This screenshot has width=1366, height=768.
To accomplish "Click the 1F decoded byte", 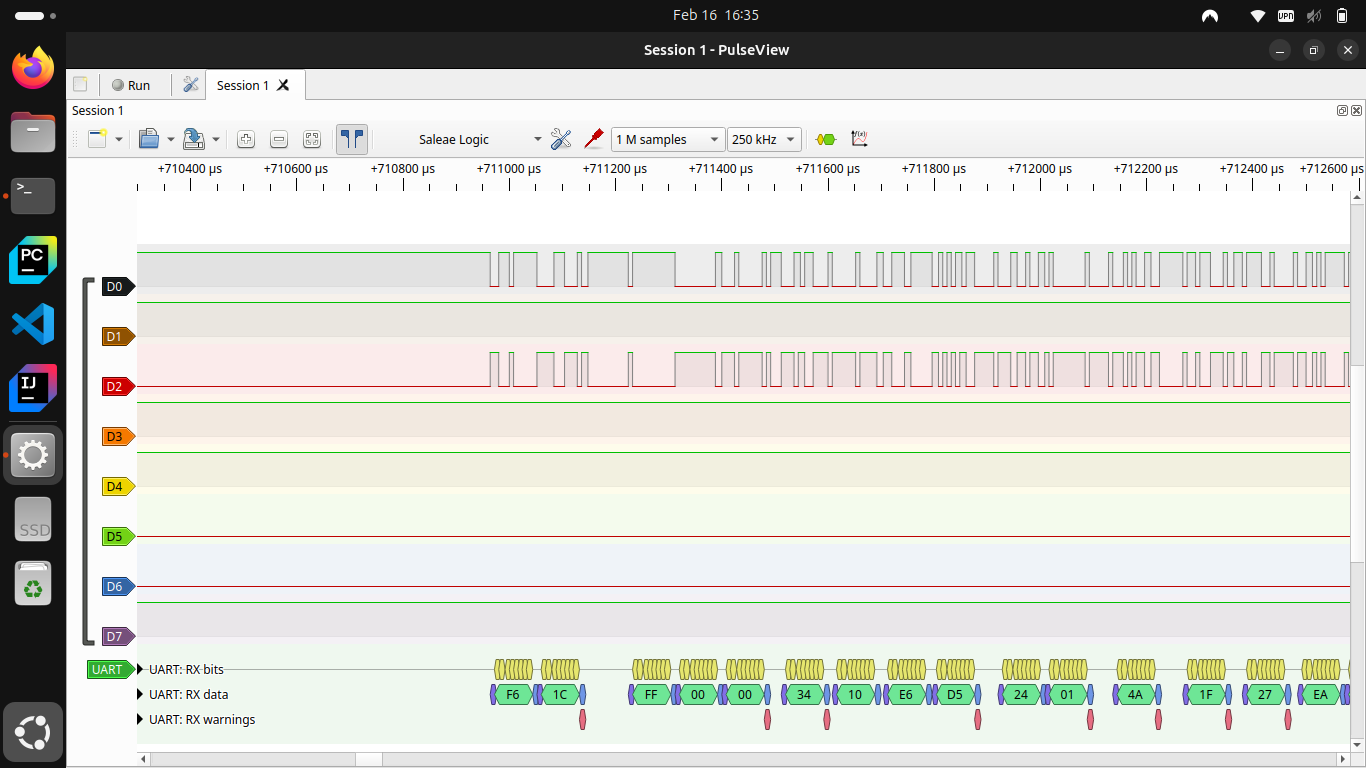I will (1206, 694).
